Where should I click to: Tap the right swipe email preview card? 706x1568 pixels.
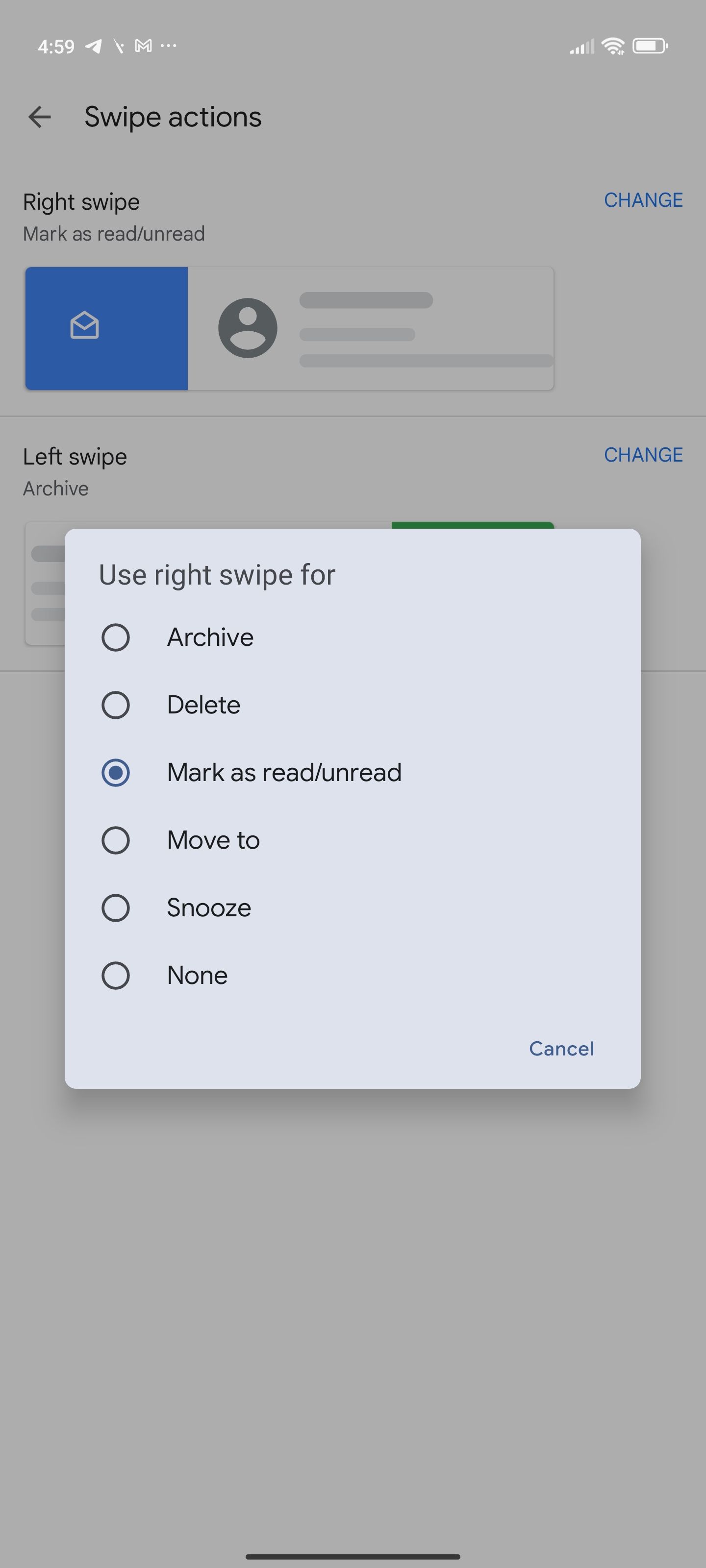(x=289, y=328)
